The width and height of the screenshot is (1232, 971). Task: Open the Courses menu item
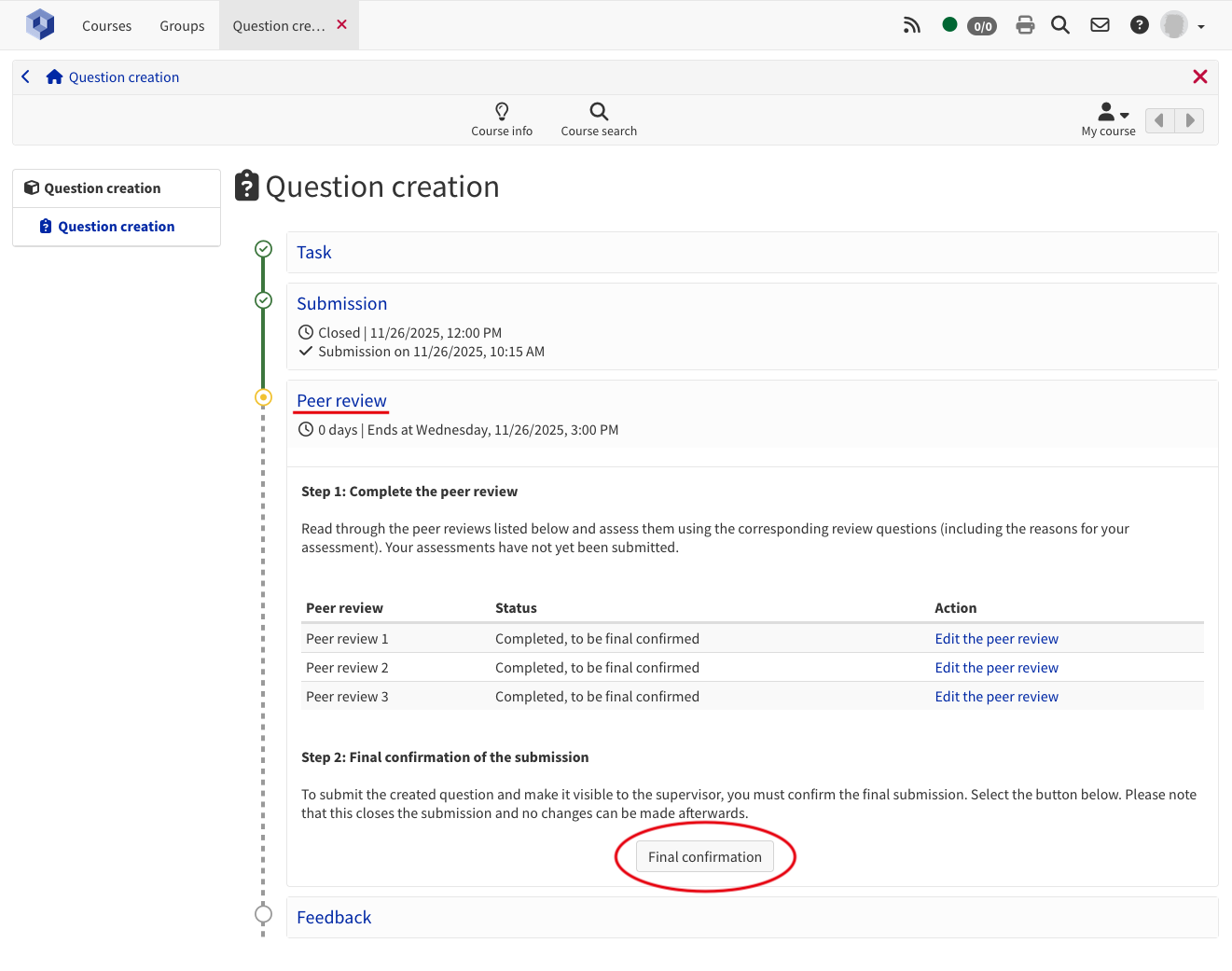click(106, 26)
